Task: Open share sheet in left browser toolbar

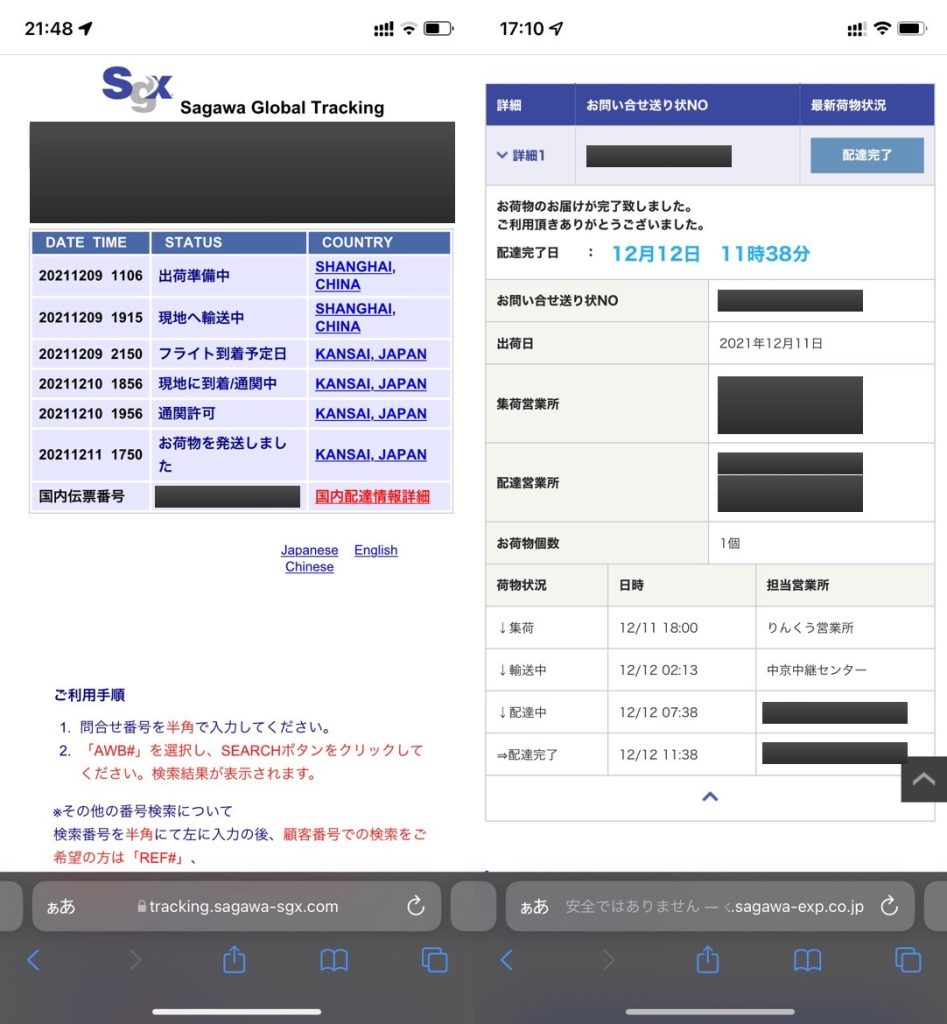Action: pos(234,959)
